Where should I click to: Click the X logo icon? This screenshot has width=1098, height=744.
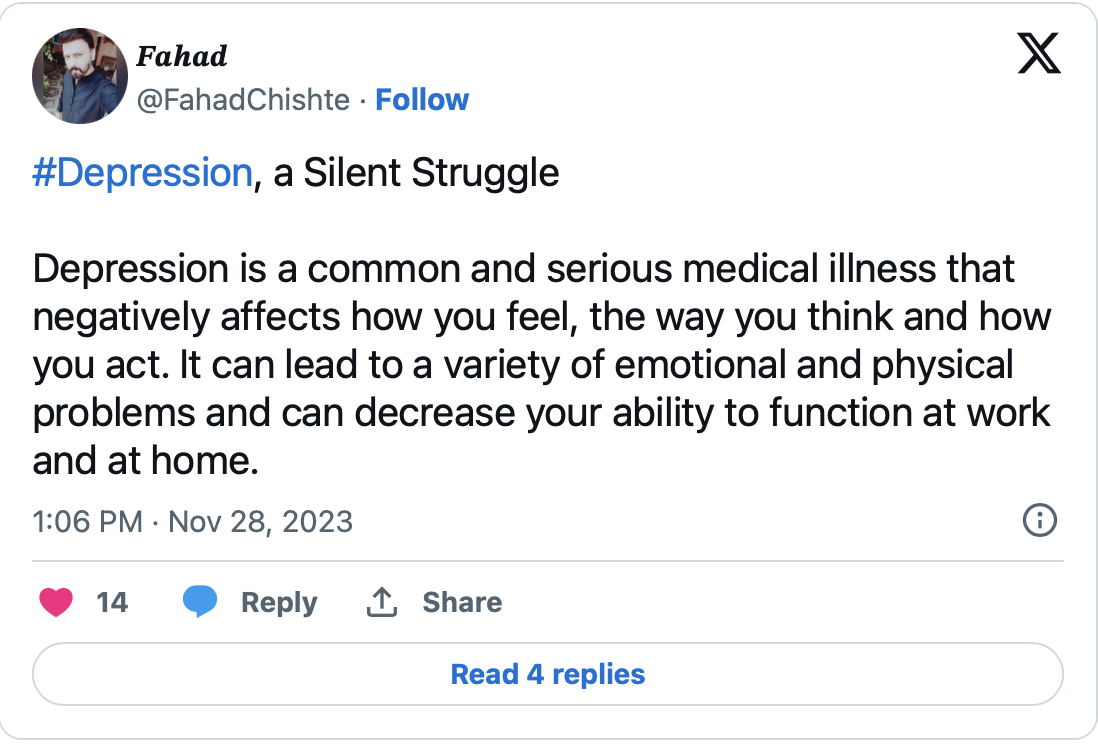point(1039,53)
